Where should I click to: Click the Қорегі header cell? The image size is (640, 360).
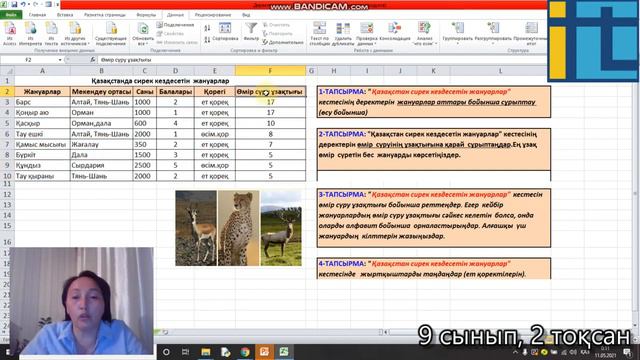tap(215, 91)
